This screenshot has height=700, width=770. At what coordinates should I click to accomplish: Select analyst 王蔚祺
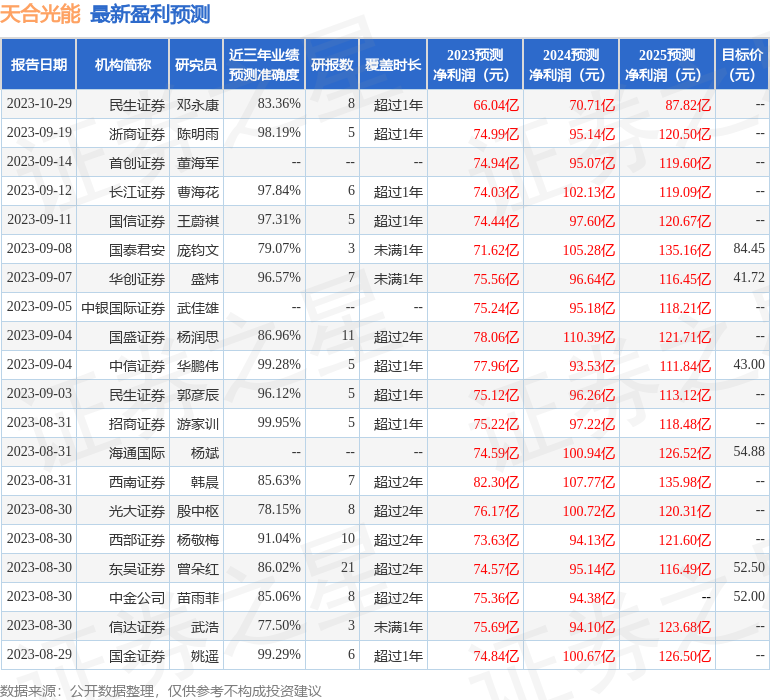198,221
